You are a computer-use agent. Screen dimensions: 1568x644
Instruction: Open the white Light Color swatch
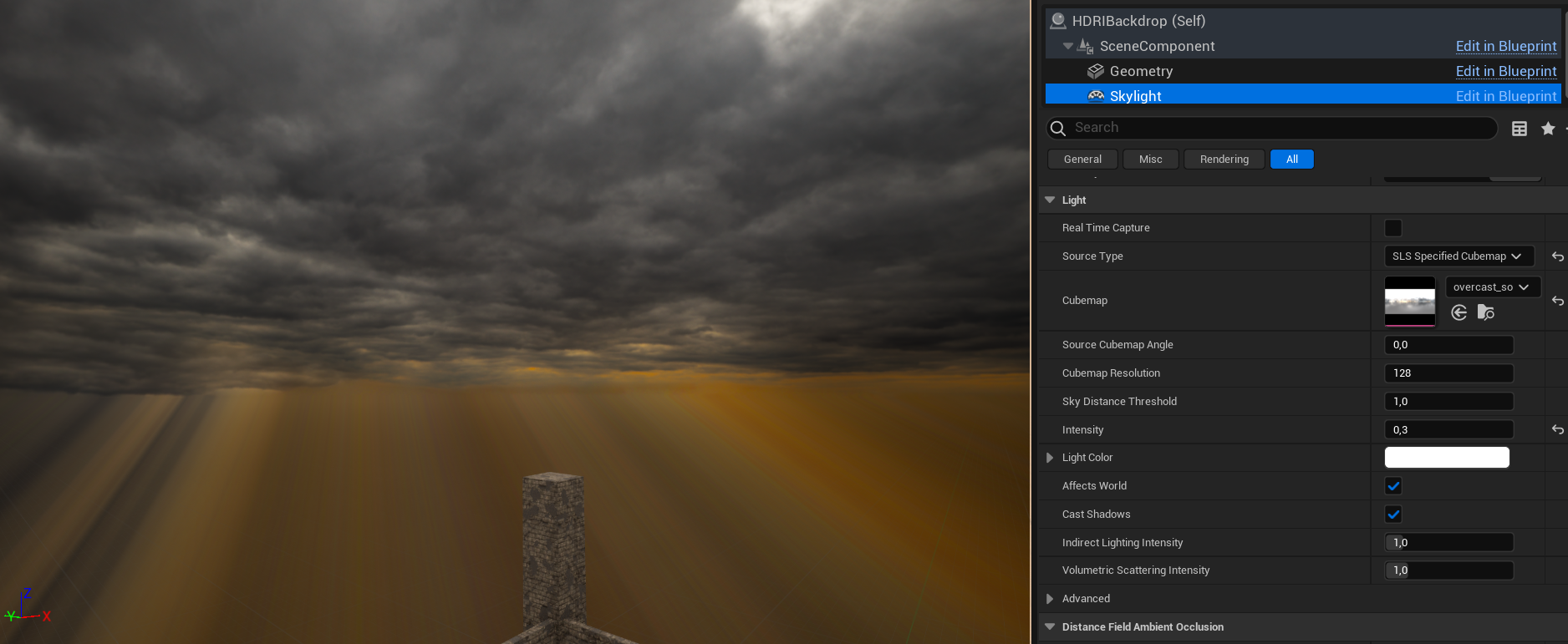point(1447,458)
